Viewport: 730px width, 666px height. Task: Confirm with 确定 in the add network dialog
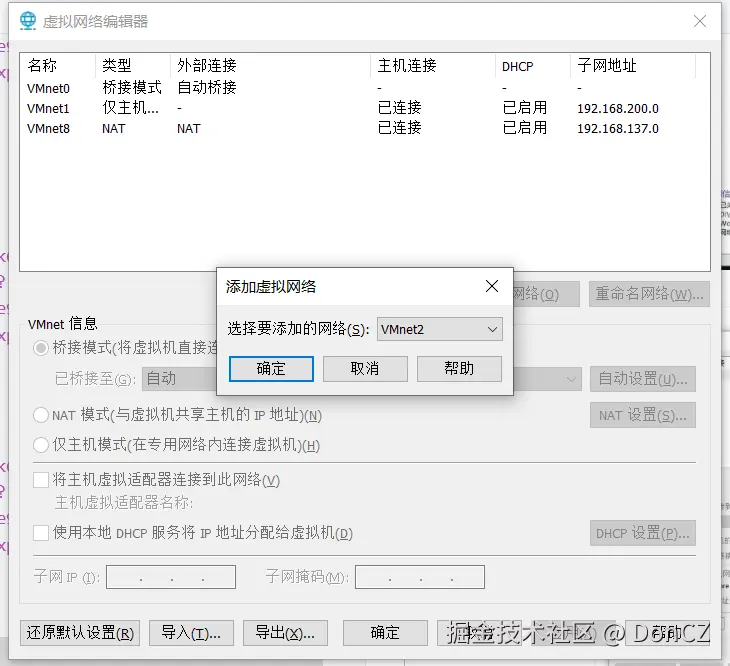[x=271, y=369]
